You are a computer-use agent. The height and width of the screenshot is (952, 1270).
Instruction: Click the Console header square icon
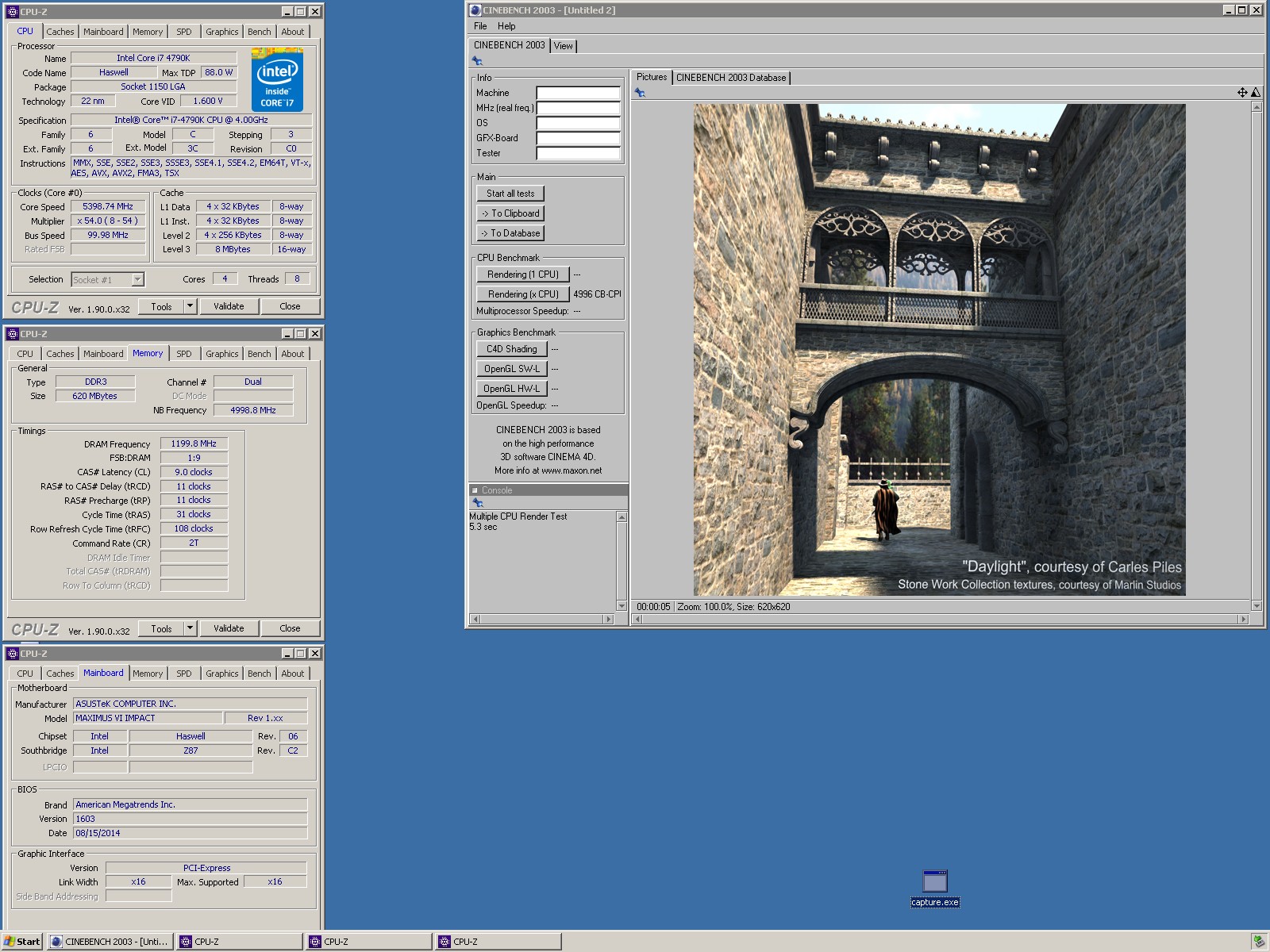click(475, 490)
